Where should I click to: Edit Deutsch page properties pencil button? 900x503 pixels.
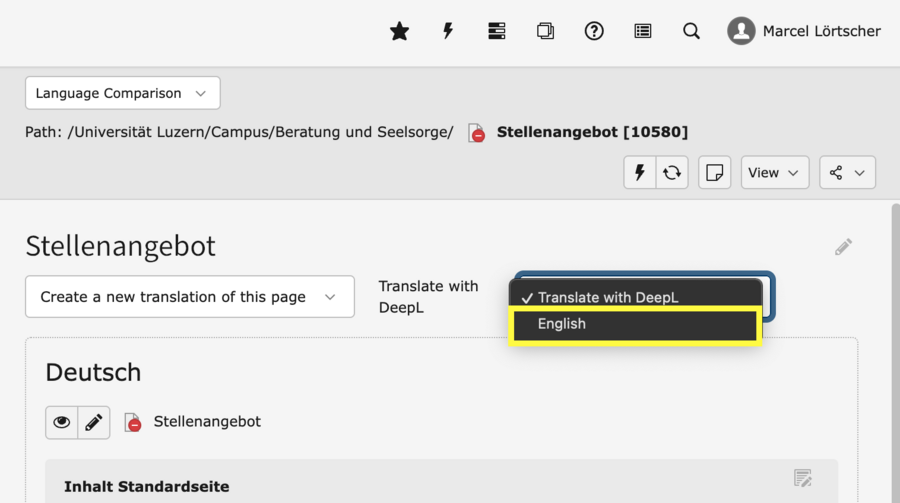(94, 422)
